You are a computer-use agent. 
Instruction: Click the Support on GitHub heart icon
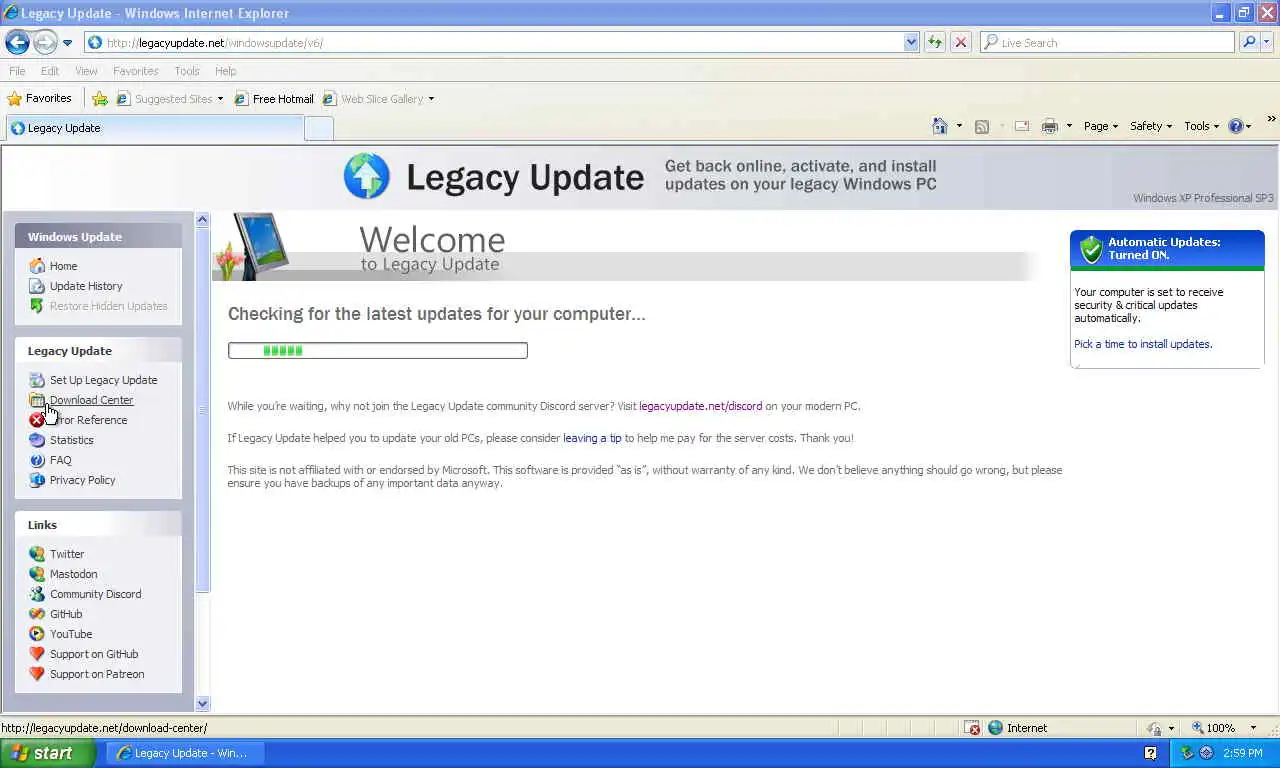[x=37, y=654]
